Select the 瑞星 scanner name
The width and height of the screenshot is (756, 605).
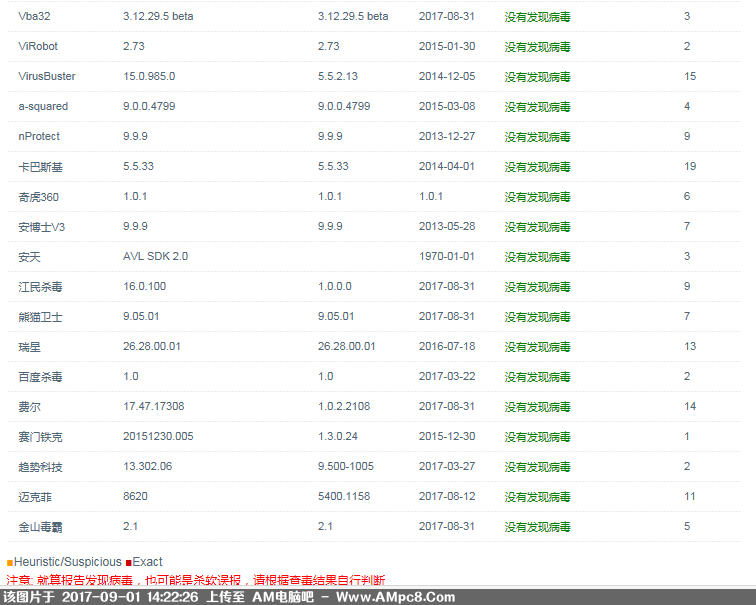29,347
